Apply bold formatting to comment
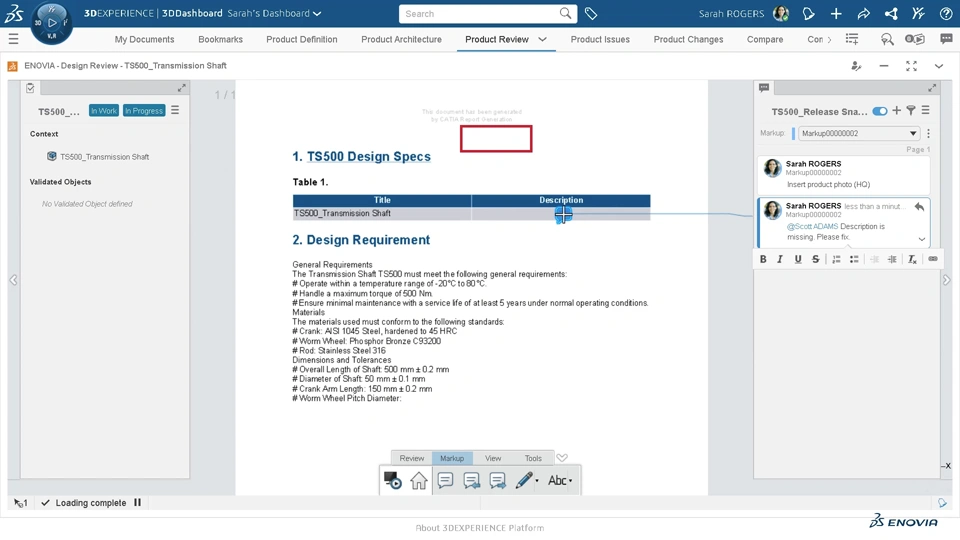Image resolution: width=960 pixels, height=540 pixels. click(x=763, y=259)
